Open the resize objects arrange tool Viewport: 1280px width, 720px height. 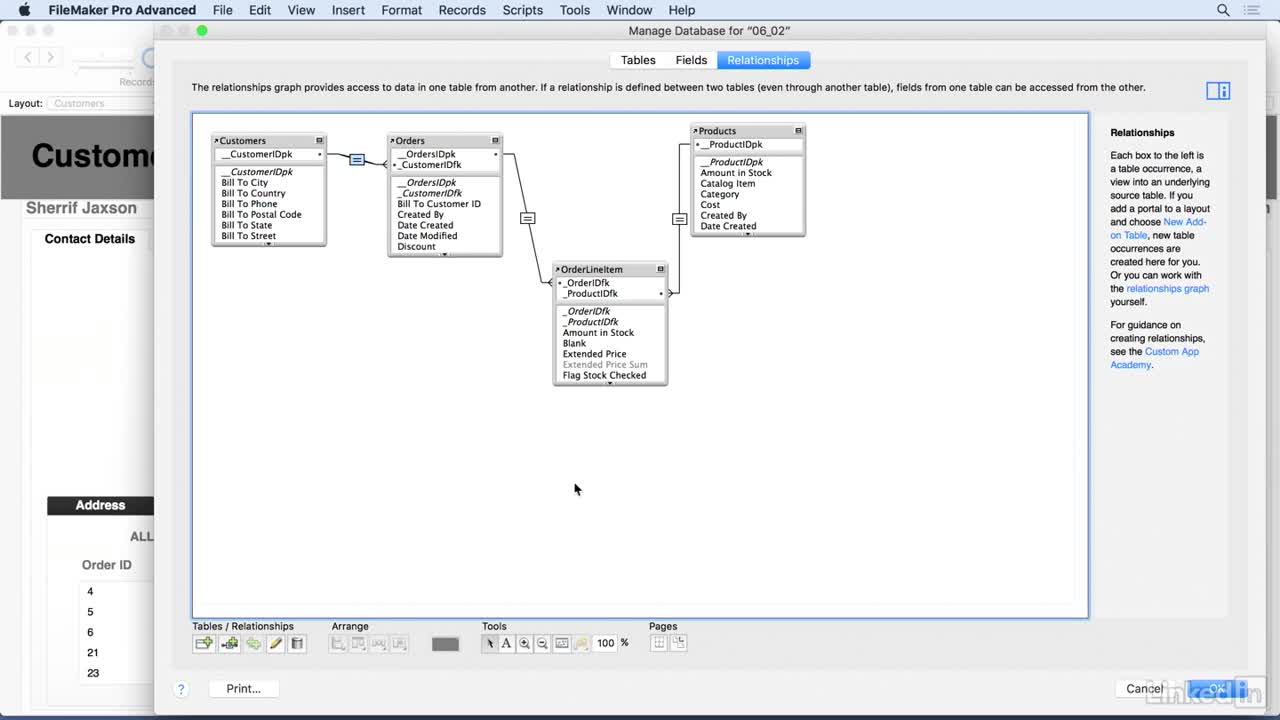coord(399,644)
